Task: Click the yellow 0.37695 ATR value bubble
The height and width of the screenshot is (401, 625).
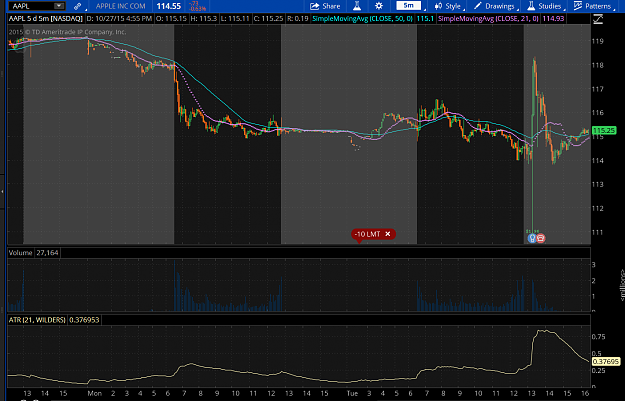Action: [x=606, y=362]
